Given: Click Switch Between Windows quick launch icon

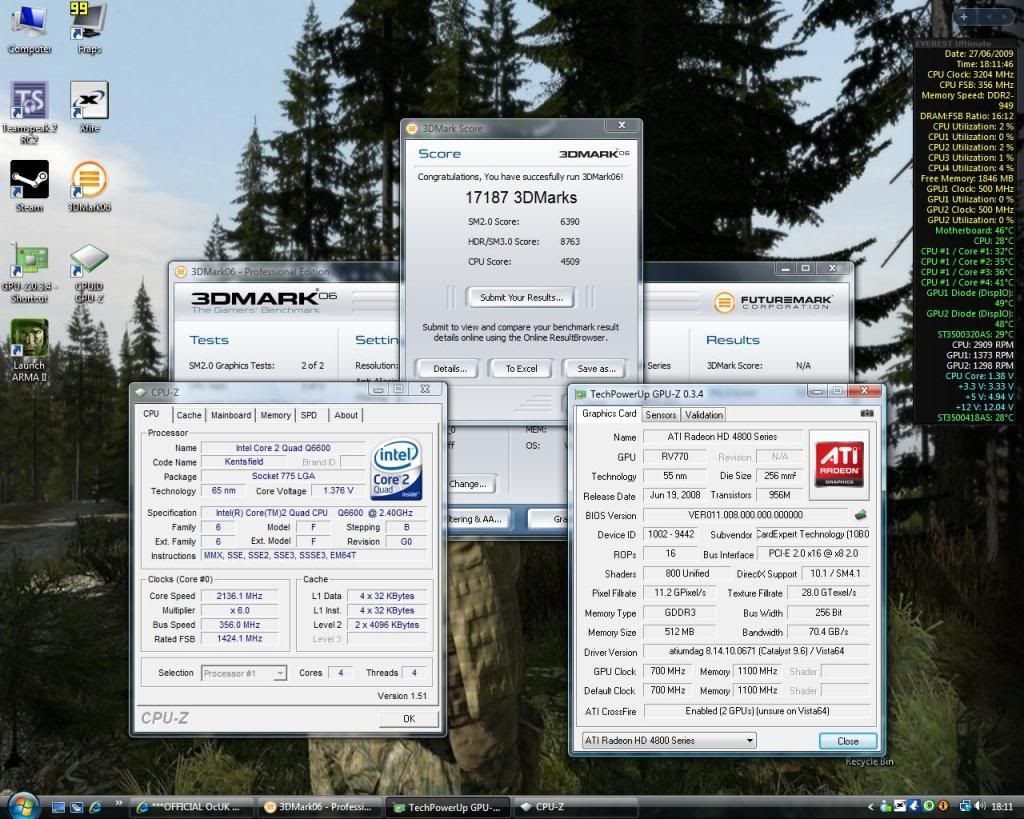Looking at the screenshot, I should click(x=76, y=807).
